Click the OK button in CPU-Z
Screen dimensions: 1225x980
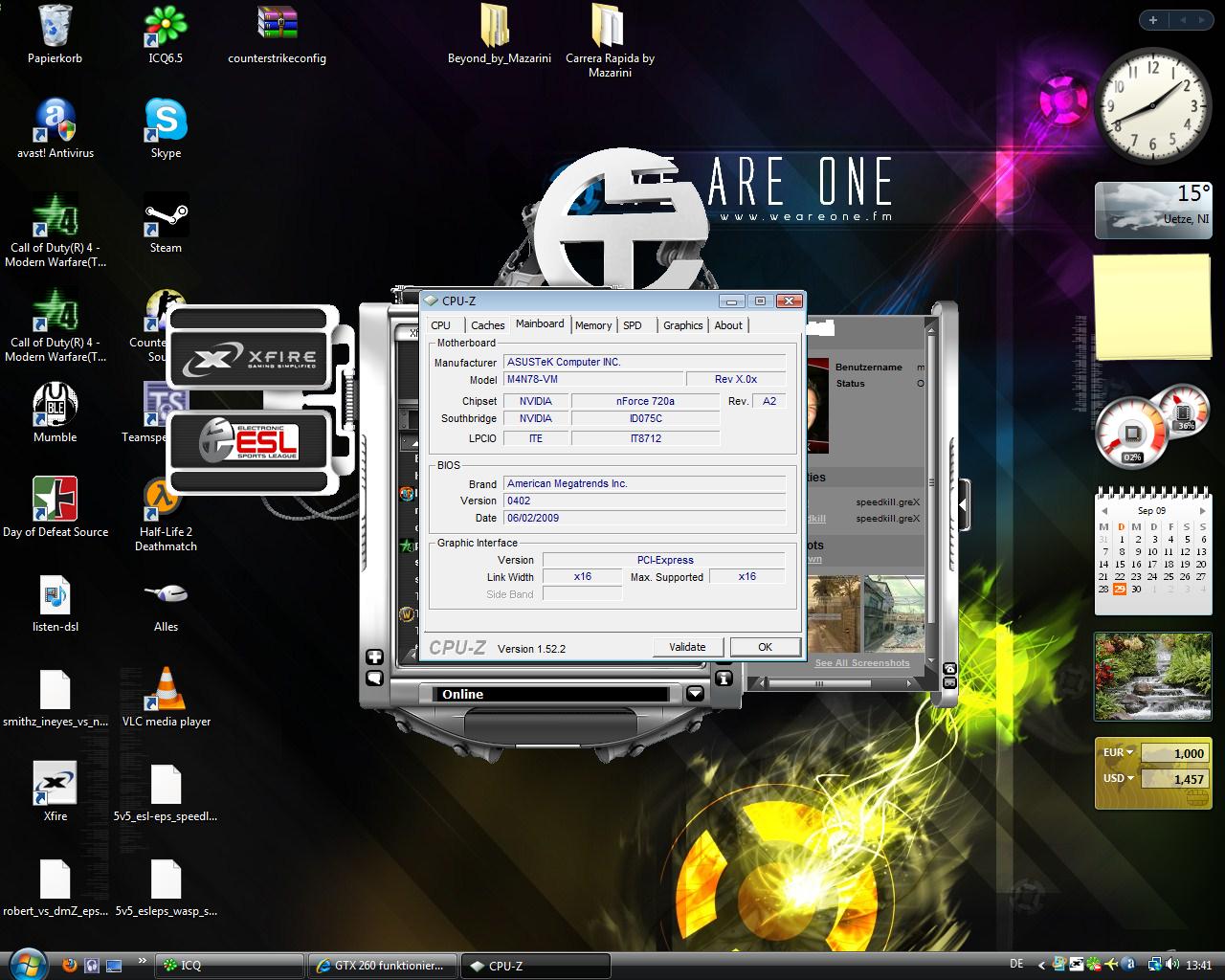pyautogui.click(x=765, y=647)
